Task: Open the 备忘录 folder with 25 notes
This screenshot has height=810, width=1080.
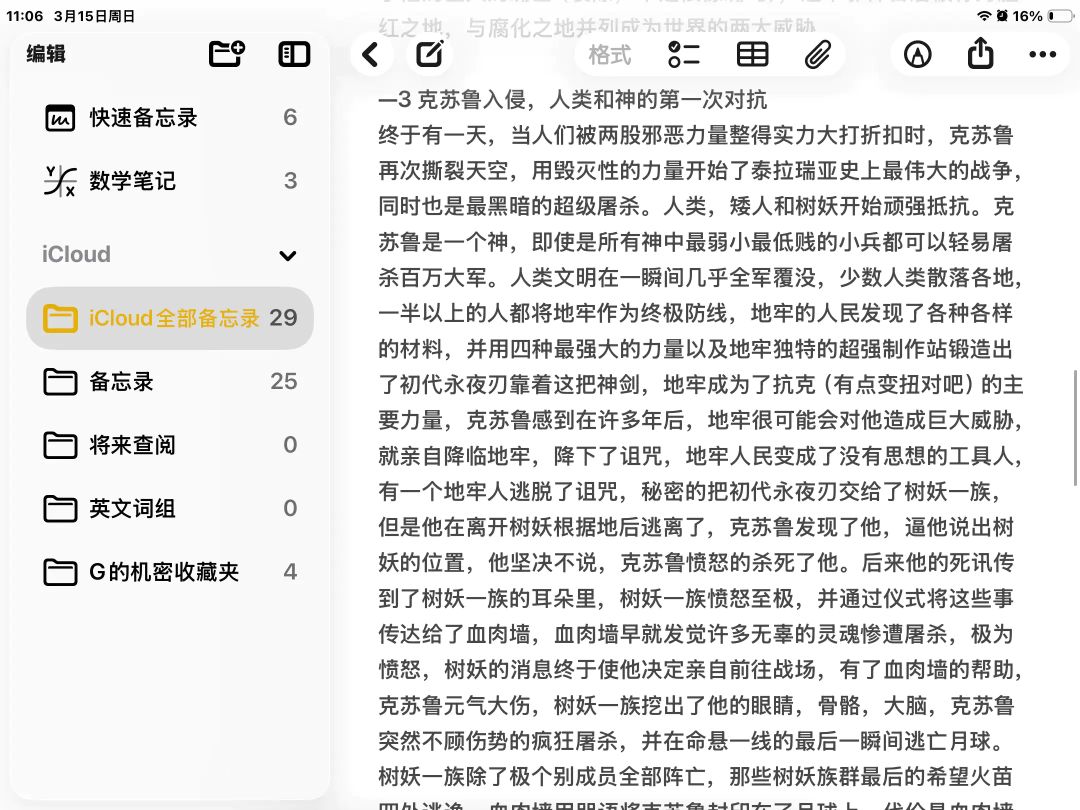Action: (170, 382)
